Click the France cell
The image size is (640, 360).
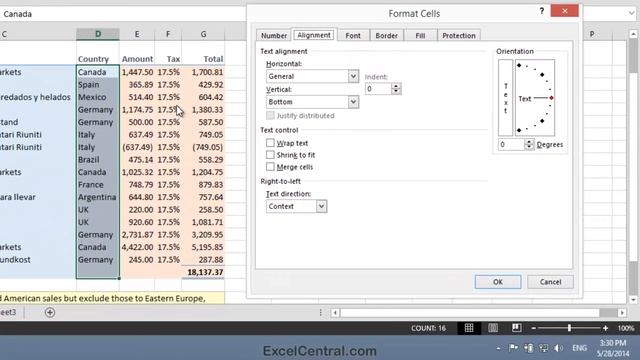(x=98, y=184)
